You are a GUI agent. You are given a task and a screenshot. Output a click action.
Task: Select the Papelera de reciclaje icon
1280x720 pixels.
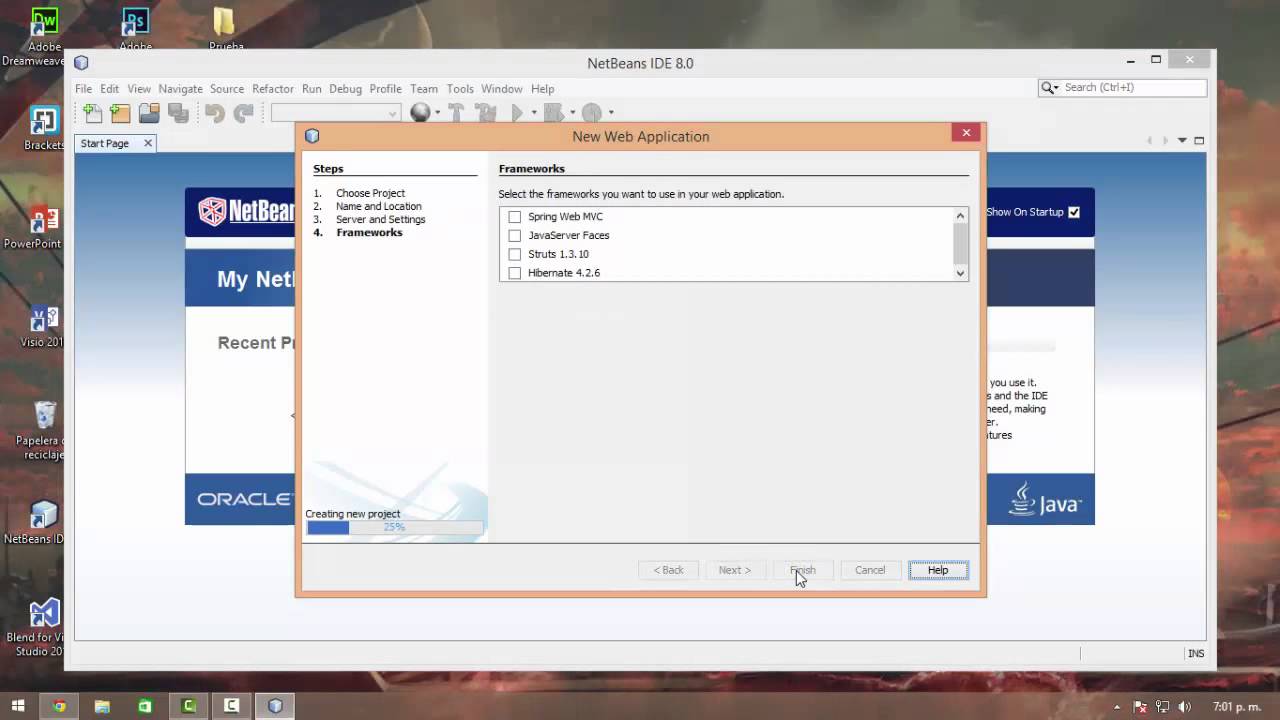pyautogui.click(x=44, y=430)
